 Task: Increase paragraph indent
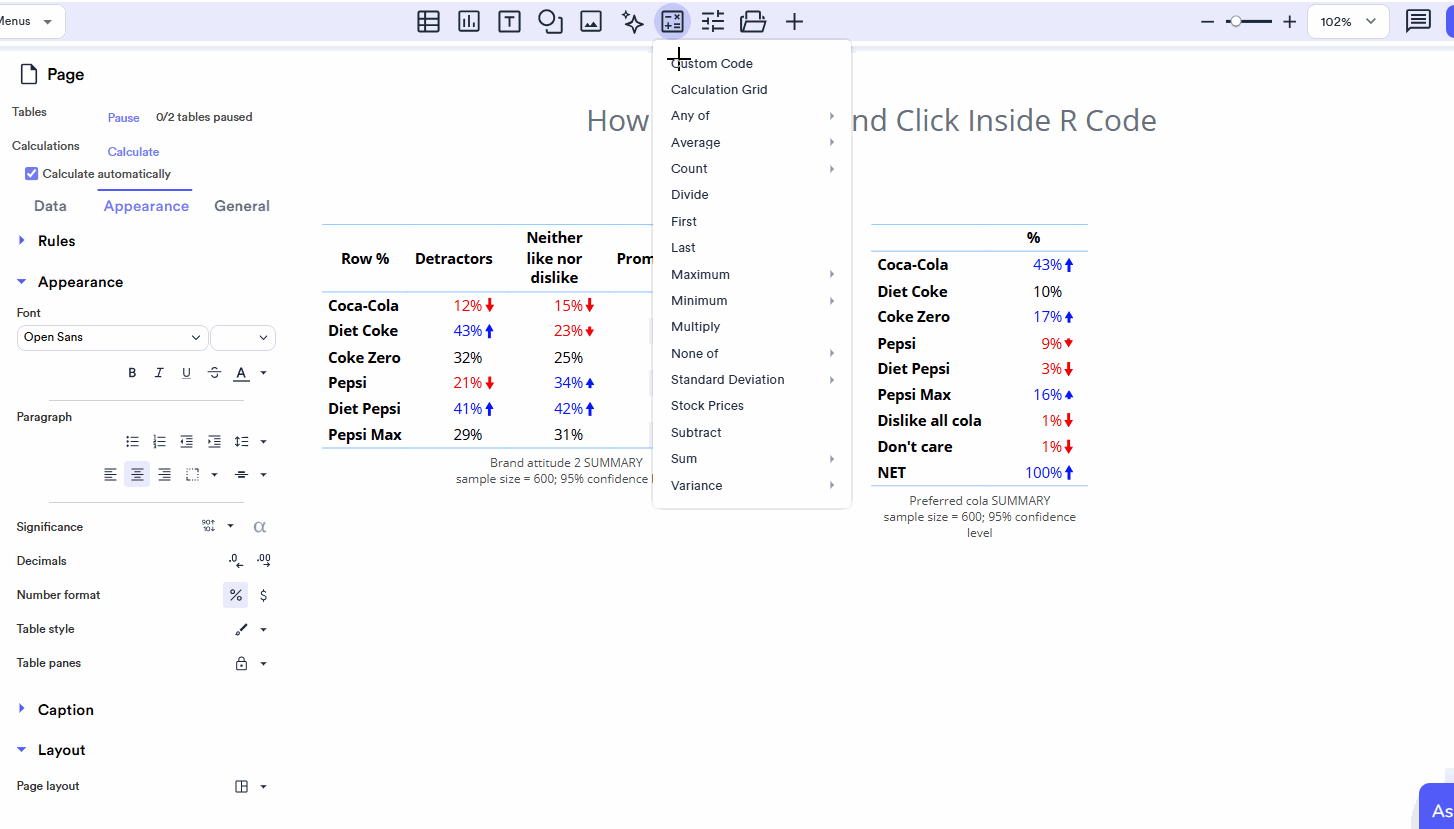(x=214, y=441)
